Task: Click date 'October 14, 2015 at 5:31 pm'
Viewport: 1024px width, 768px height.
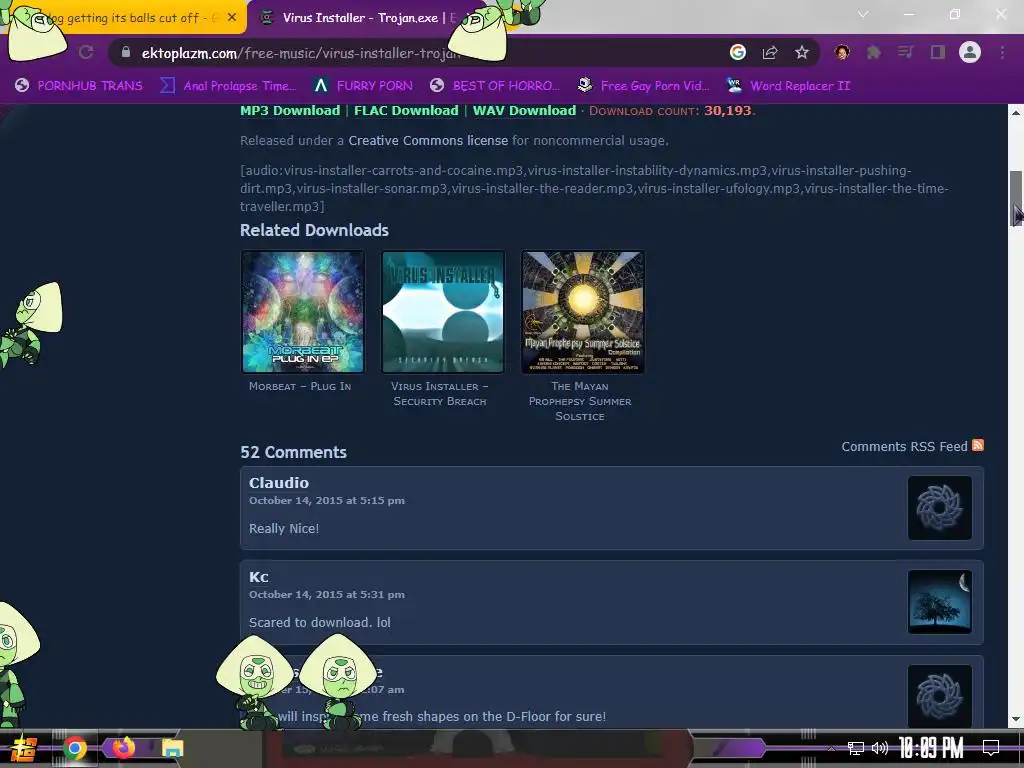Action: (x=327, y=594)
